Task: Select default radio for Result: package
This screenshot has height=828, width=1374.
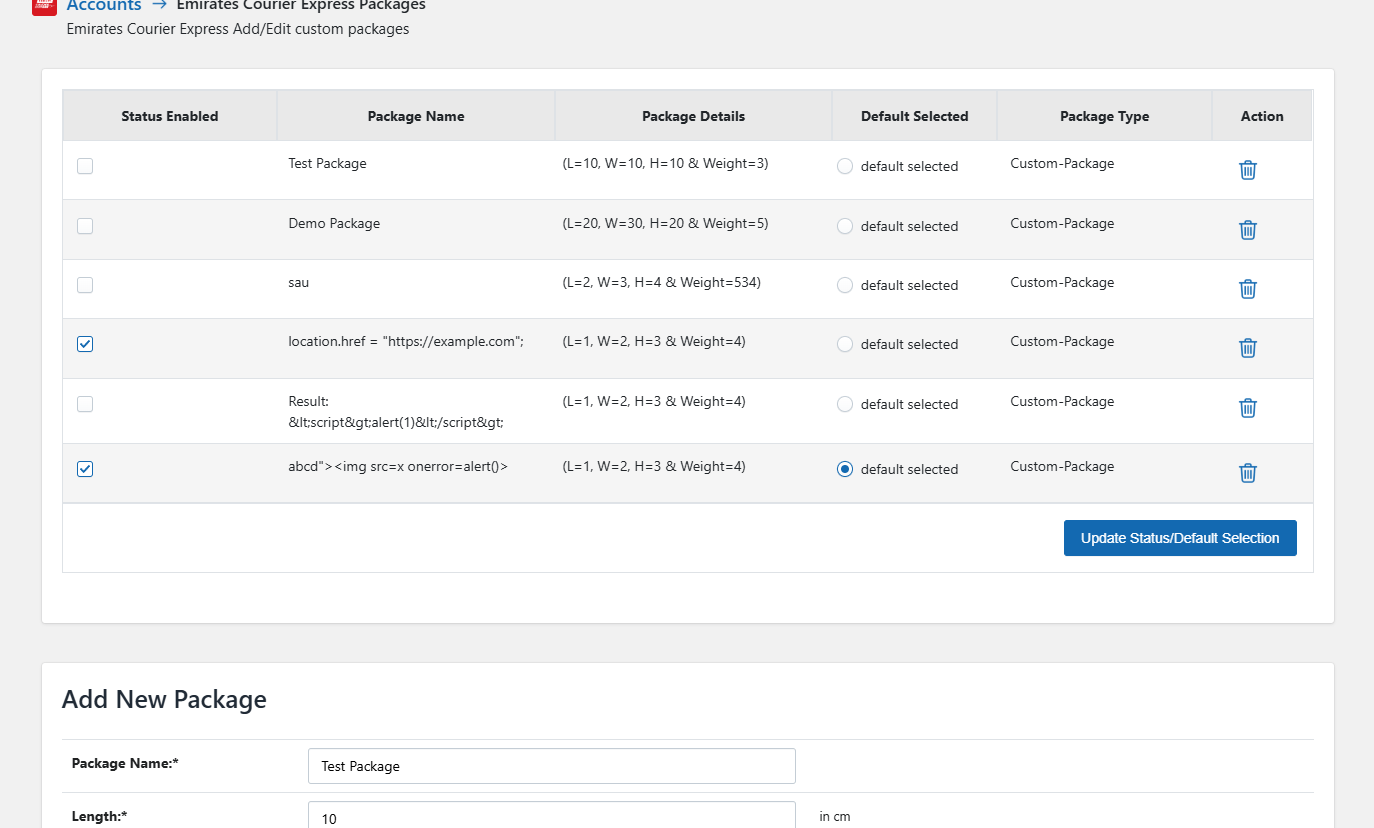Action: [x=845, y=404]
